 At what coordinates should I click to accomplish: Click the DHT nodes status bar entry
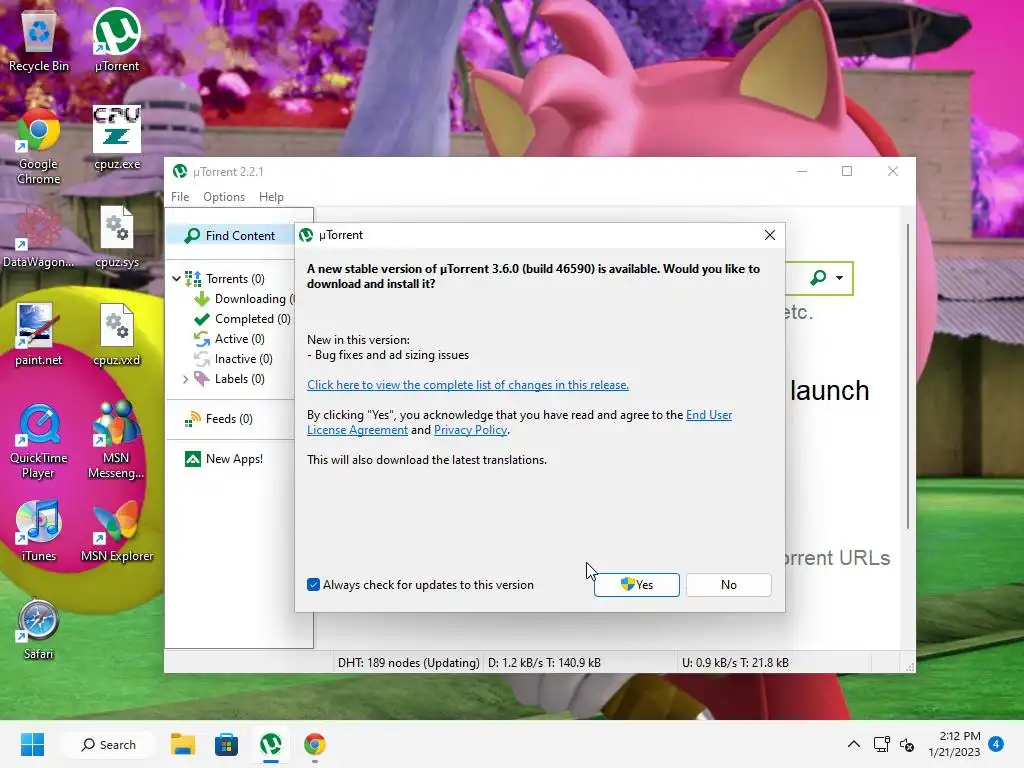pos(408,663)
